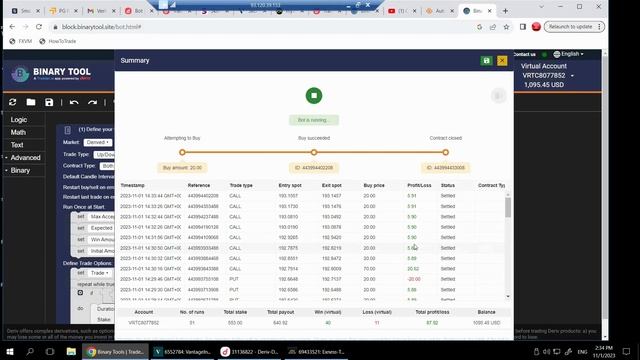Open the Text block category
The width and height of the screenshot is (640, 360).
pos(17,145)
